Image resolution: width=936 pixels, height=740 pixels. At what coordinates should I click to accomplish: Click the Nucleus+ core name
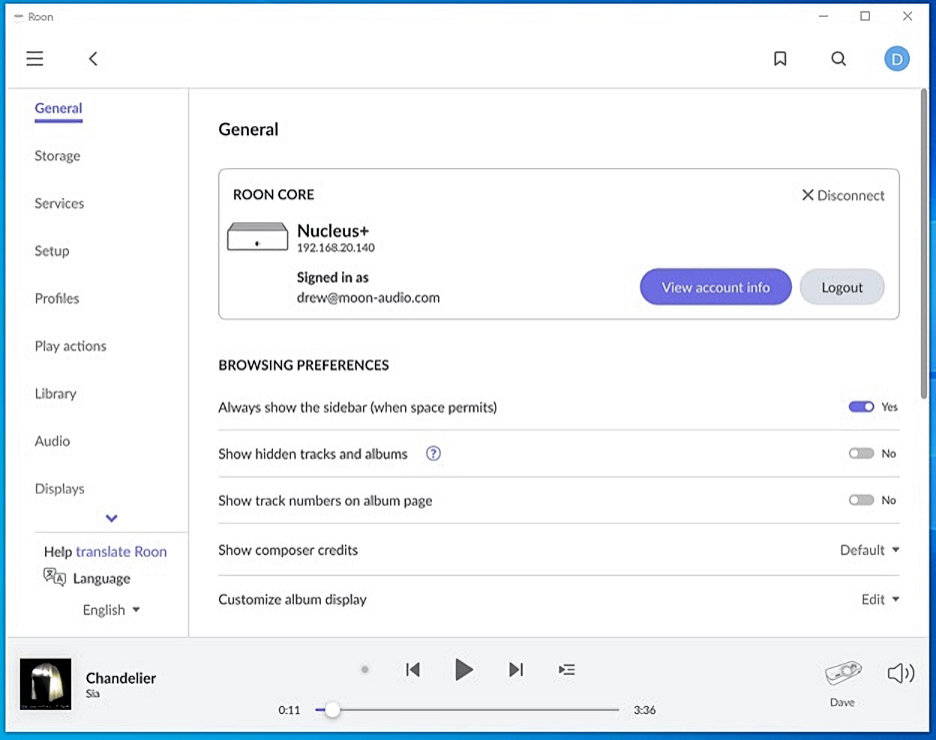(333, 230)
